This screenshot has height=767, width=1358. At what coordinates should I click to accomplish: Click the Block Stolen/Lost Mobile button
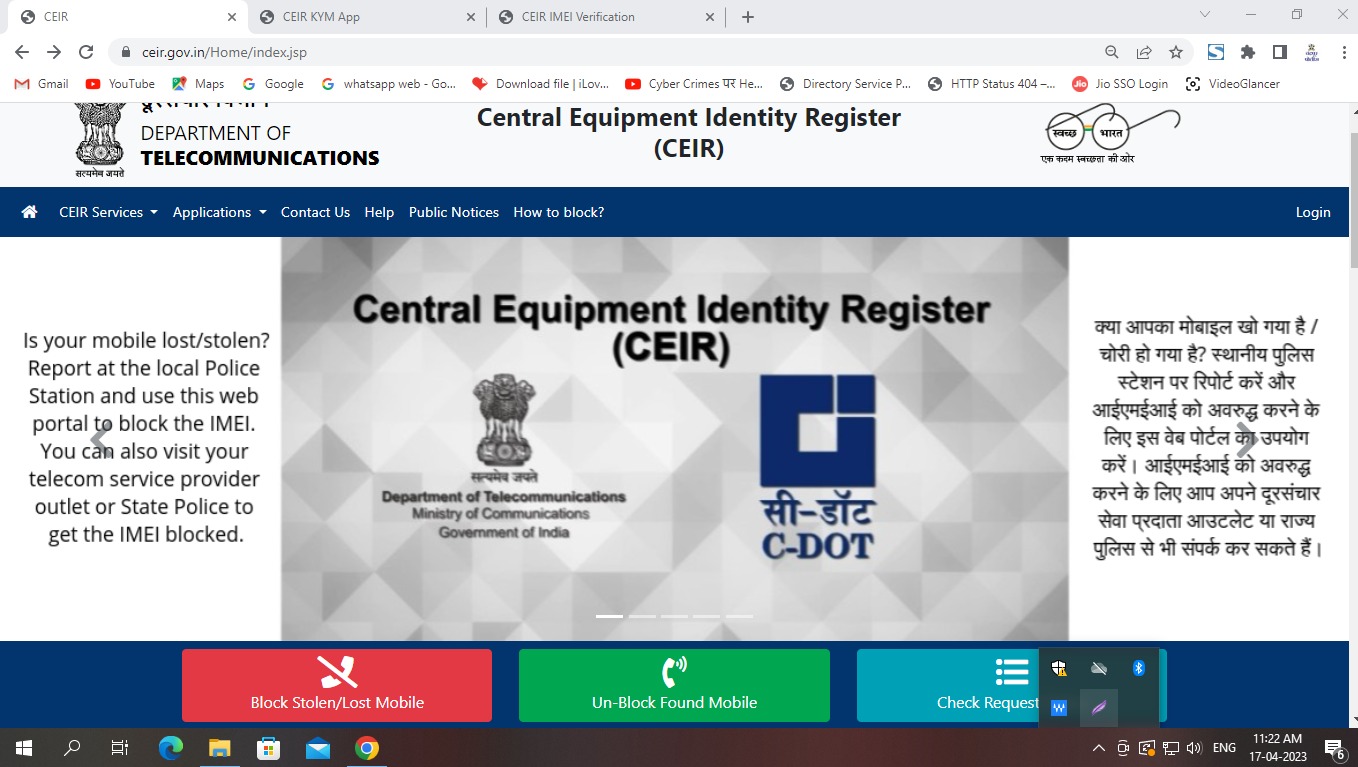(x=337, y=685)
